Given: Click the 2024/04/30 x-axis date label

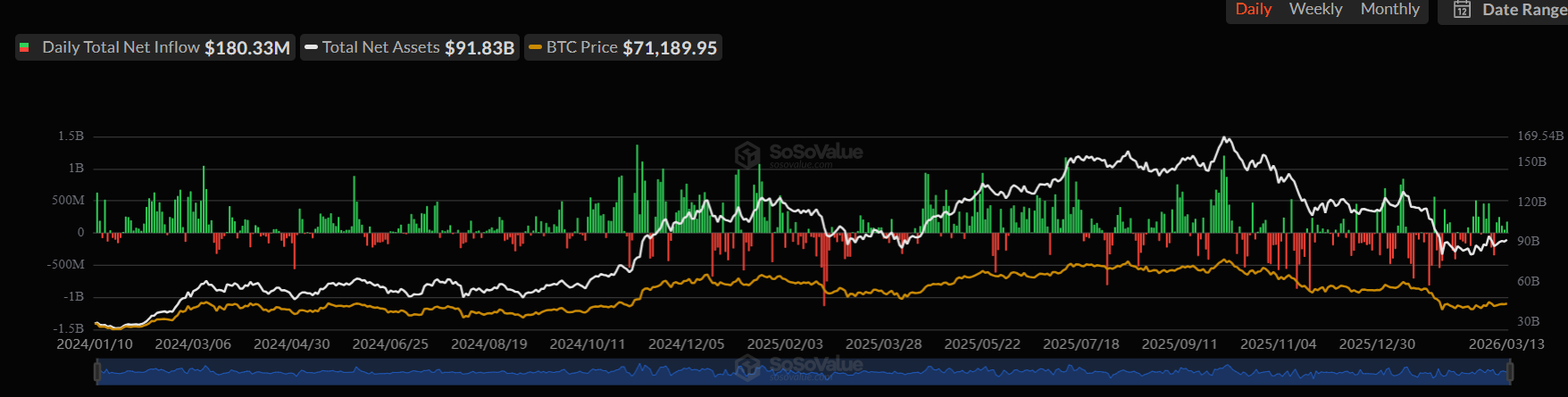Looking at the screenshot, I should coord(292,344).
